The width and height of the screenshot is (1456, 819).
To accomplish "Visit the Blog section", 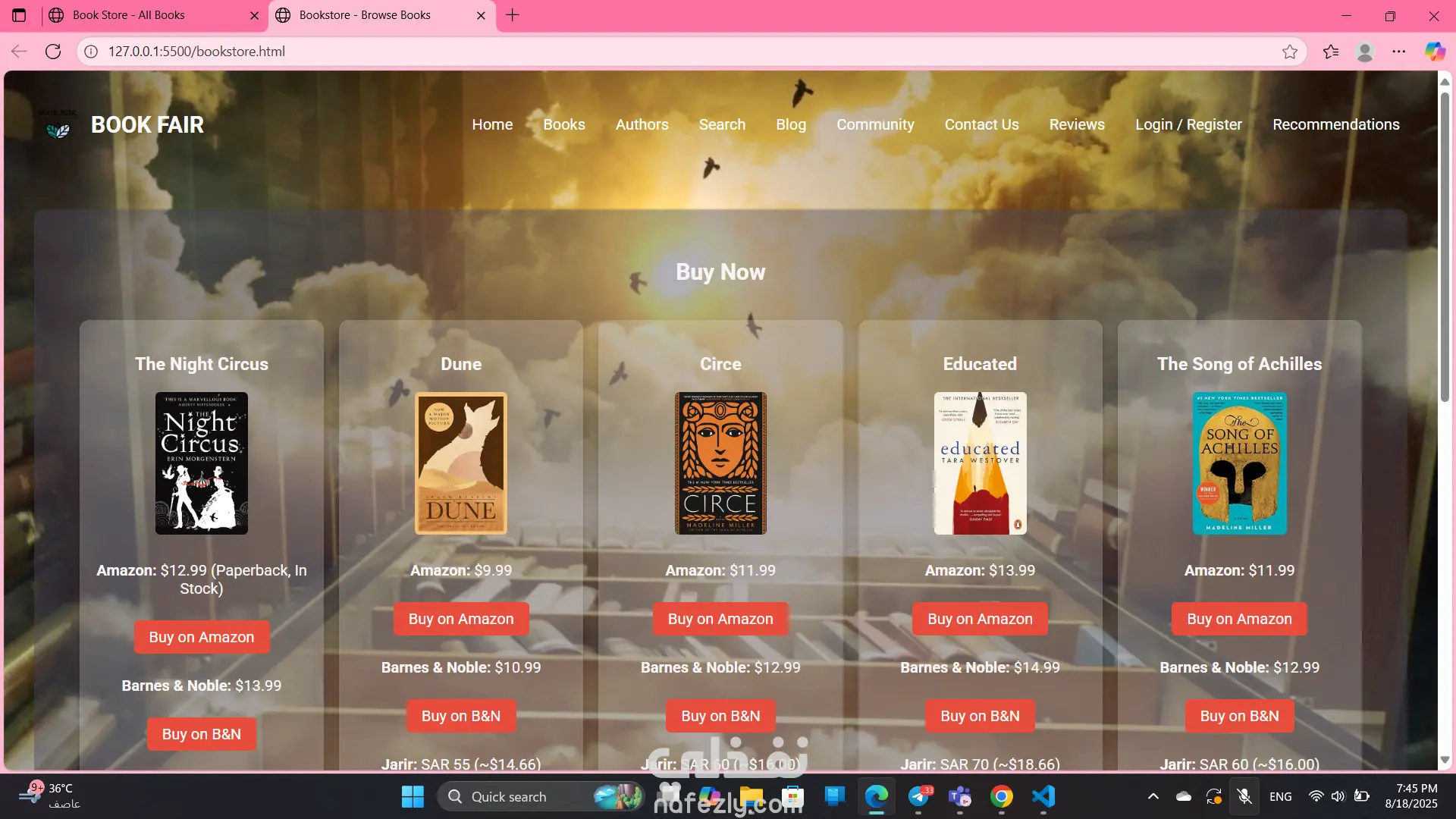I will (x=791, y=124).
